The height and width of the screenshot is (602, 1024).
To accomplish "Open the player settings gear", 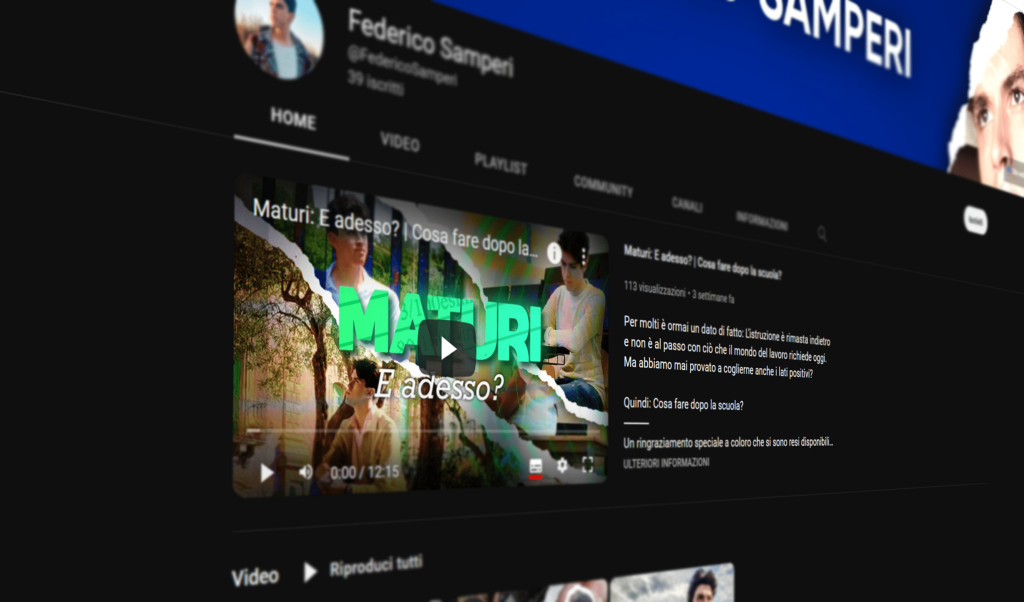I will [x=562, y=465].
